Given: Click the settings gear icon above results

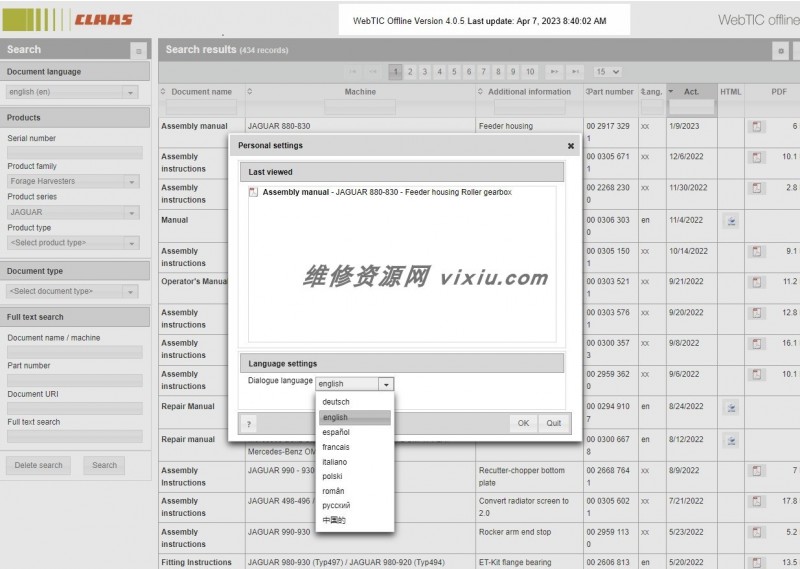Looking at the screenshot, I should point(780,50).
